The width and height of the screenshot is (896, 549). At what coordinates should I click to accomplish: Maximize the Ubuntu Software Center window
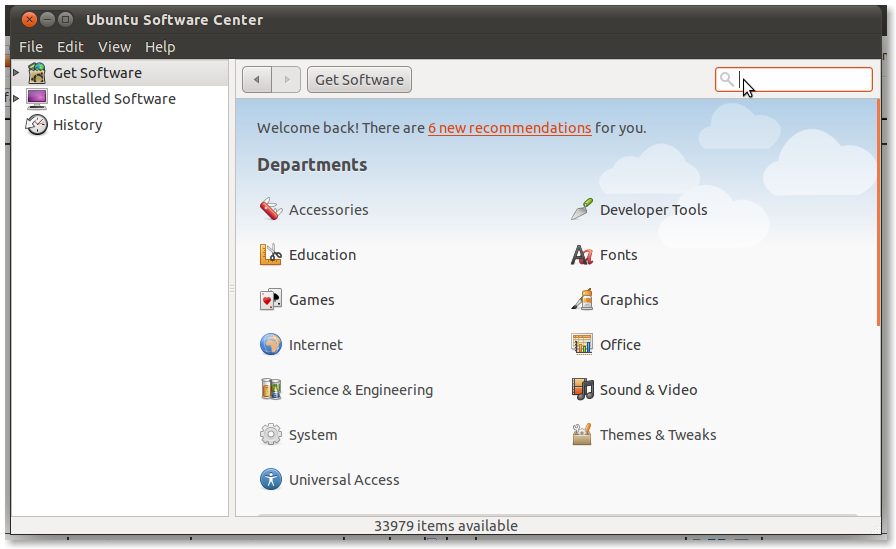[x=66, y=19]
